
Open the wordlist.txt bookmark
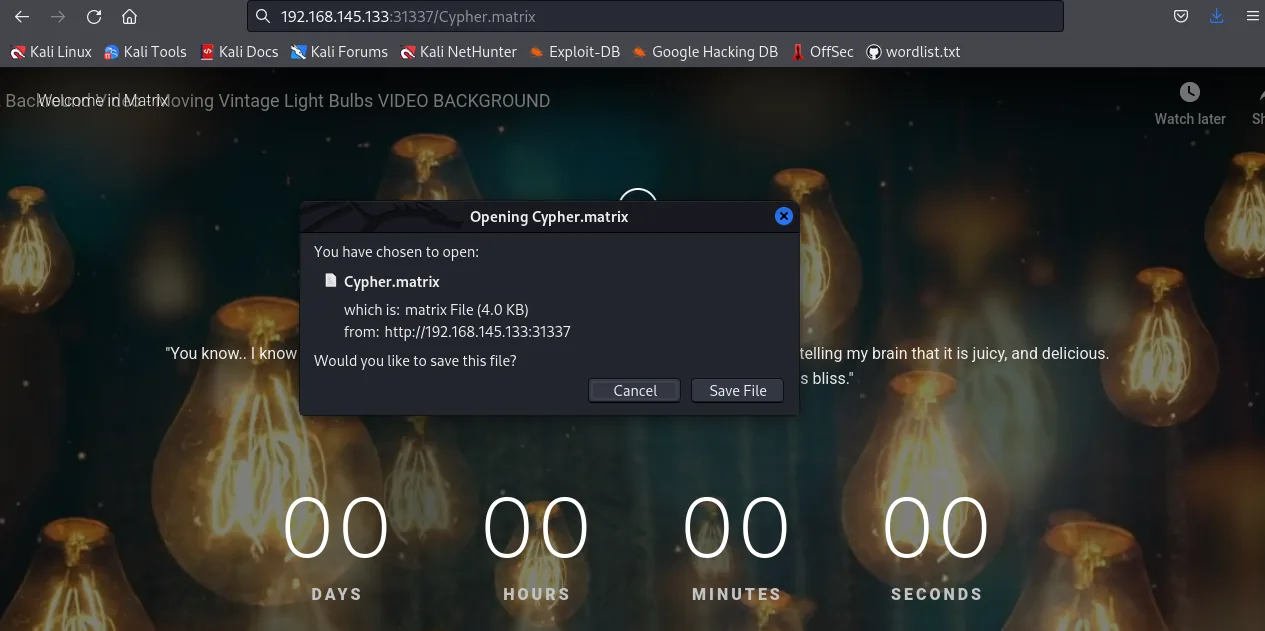coord(913,52)
